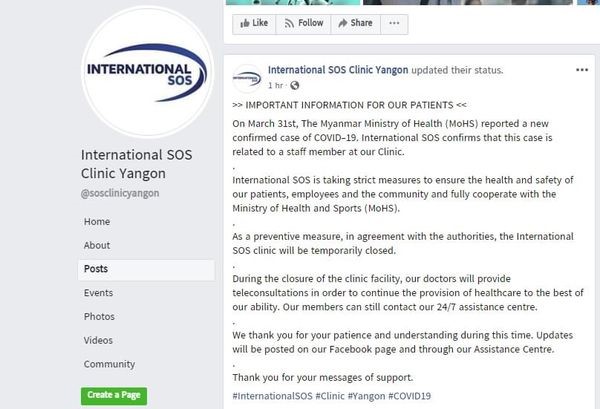The height and width of the screenshot is (409, 600).
Task: View the Photos section
Action: click(99, 317)
